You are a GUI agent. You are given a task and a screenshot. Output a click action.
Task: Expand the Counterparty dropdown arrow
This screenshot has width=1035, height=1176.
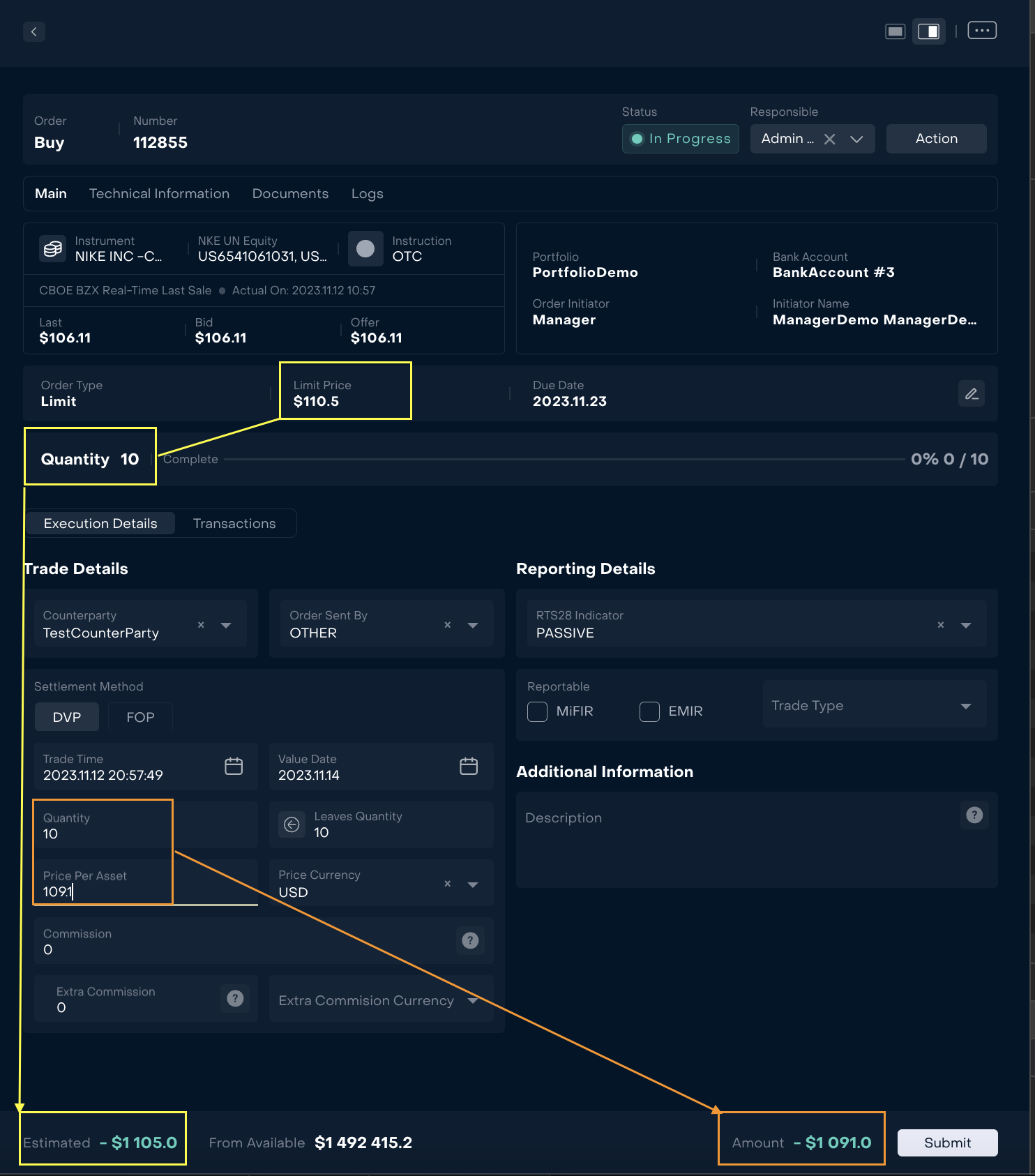point(226,625)
